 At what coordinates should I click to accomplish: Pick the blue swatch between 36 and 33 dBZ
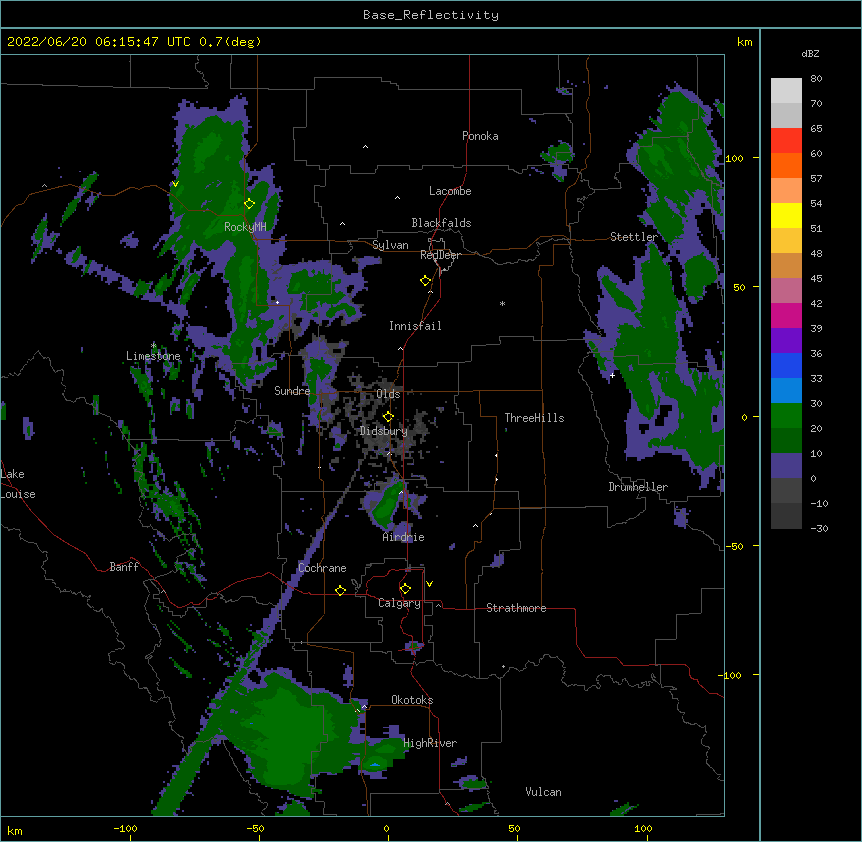[x=786, y=365]
